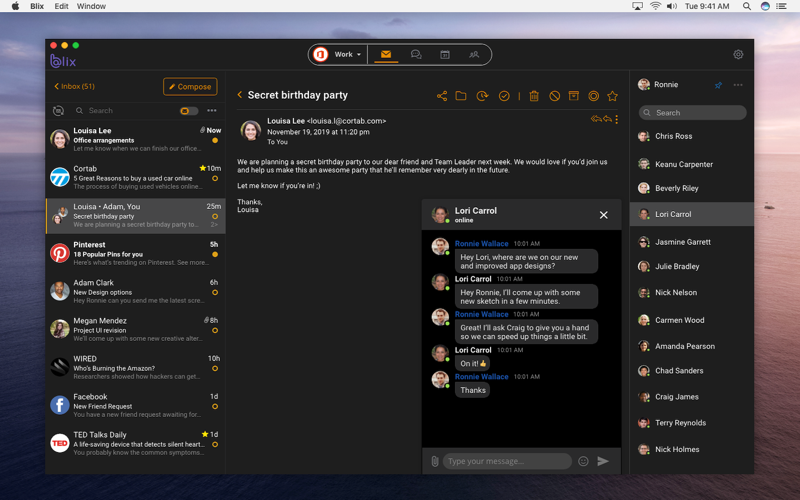Open the Blix app menu

[37, 6]
